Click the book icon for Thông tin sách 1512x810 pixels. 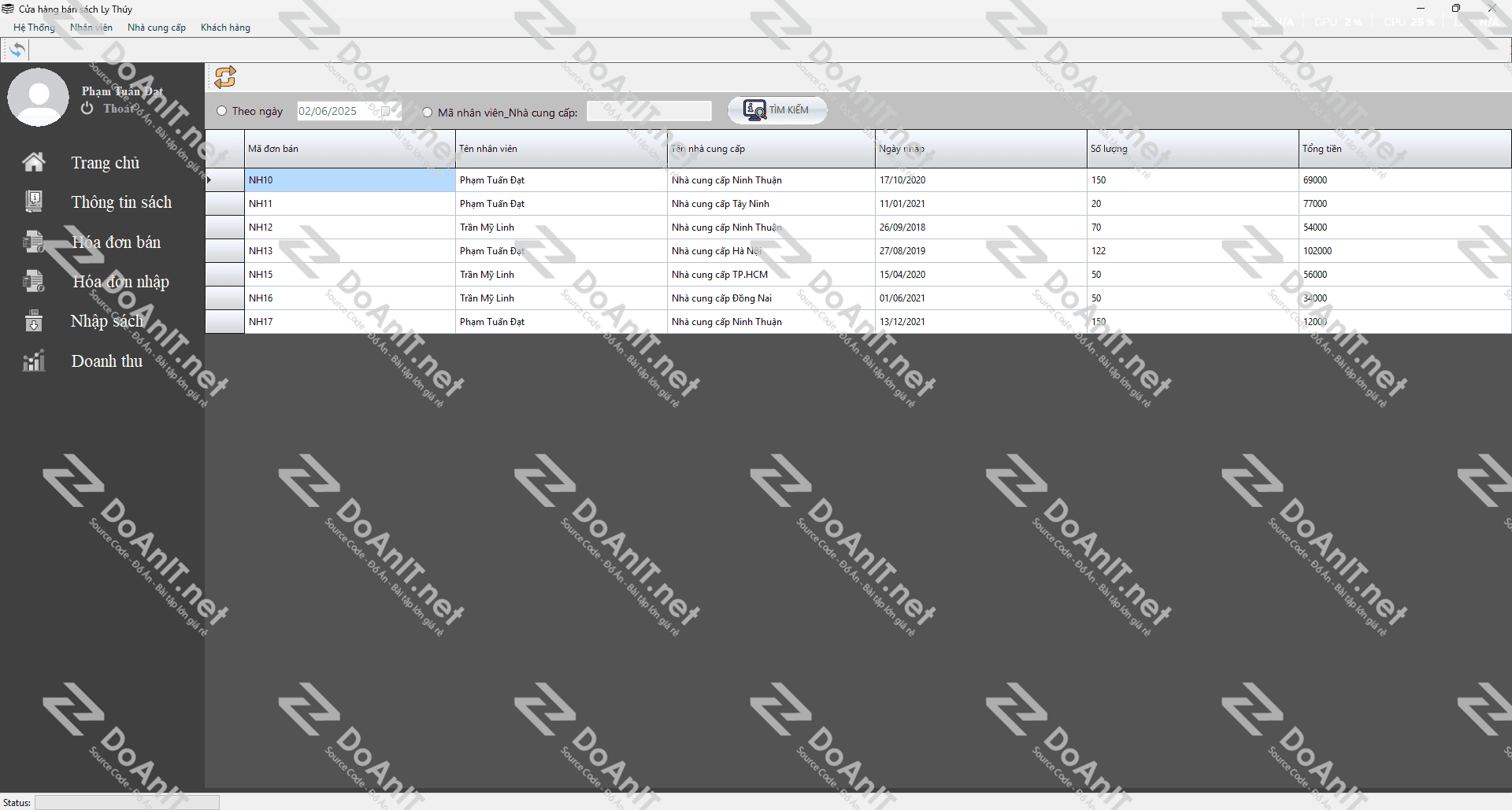click(34, 202)
